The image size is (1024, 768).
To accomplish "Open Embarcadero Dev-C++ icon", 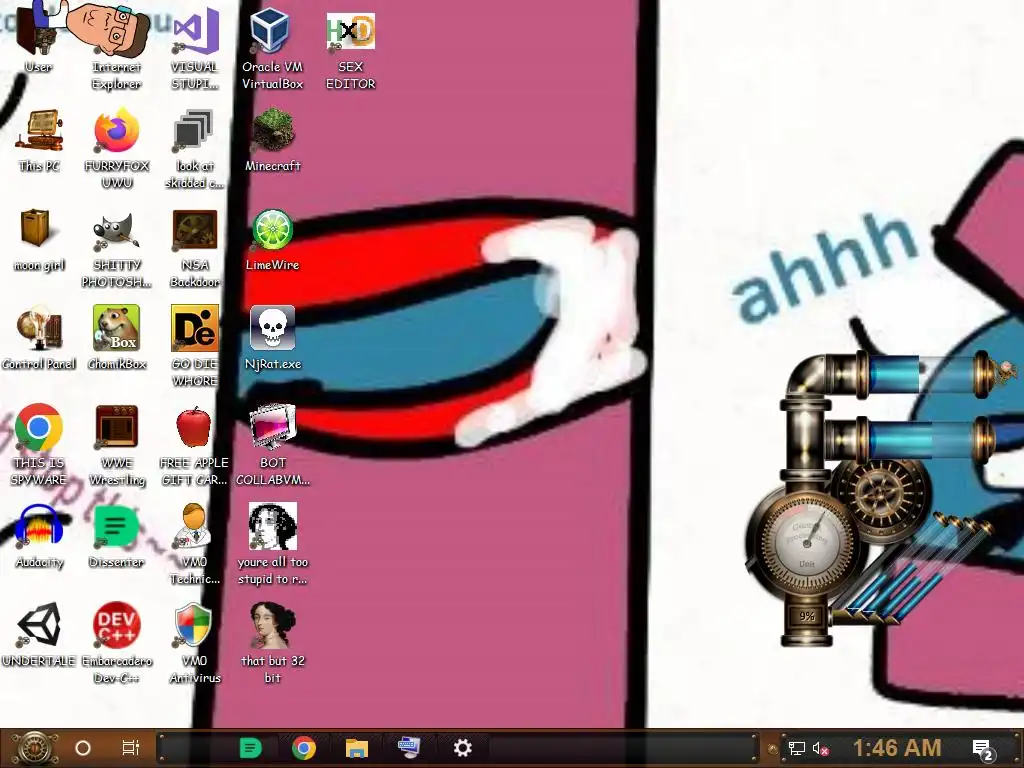I will point(116,644).
